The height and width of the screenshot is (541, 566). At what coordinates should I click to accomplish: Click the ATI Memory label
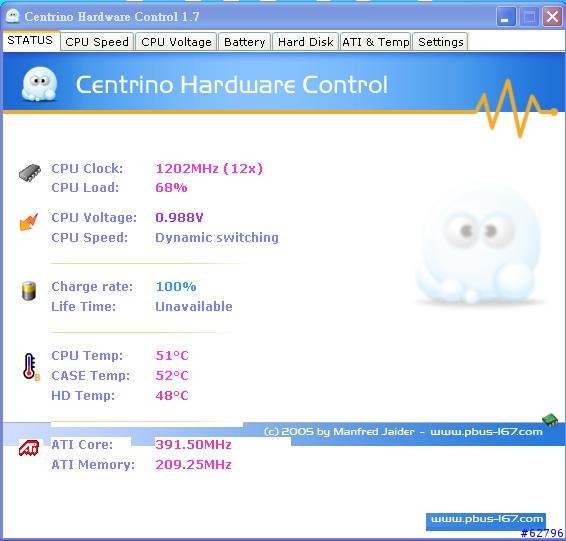point(93,464)
